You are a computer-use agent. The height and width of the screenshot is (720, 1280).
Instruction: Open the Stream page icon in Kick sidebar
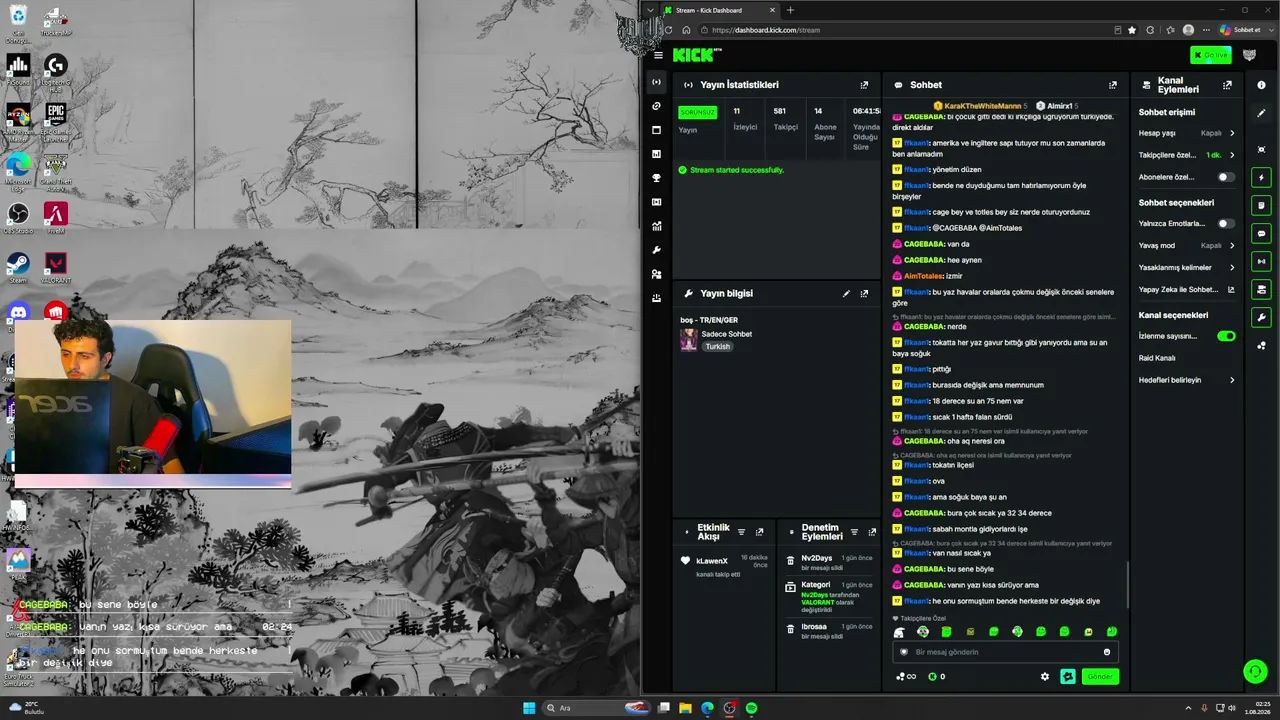(656, 81)
